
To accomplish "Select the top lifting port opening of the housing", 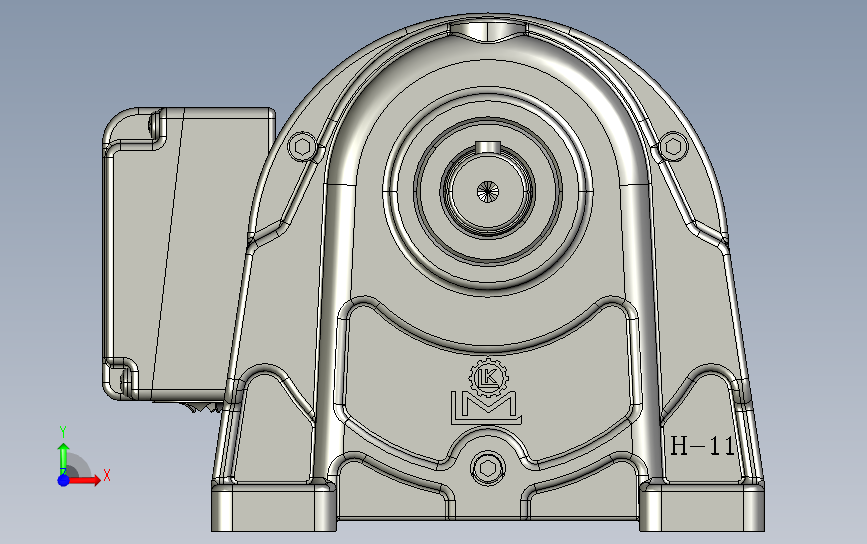I will click(x=488, y=30).
